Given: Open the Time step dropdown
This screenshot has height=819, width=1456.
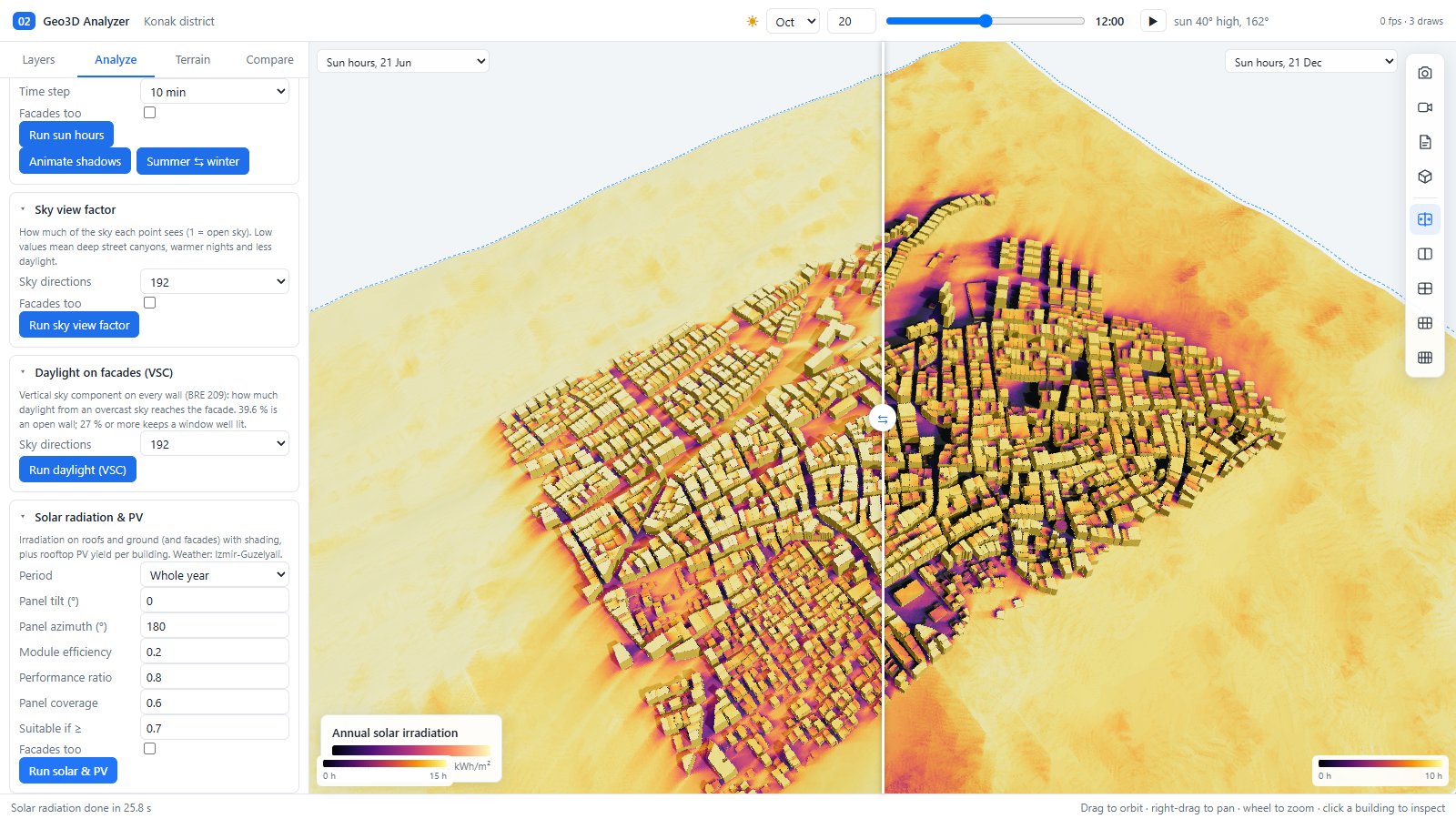Looking at the screenshot, I should click(x=215, y=92).
